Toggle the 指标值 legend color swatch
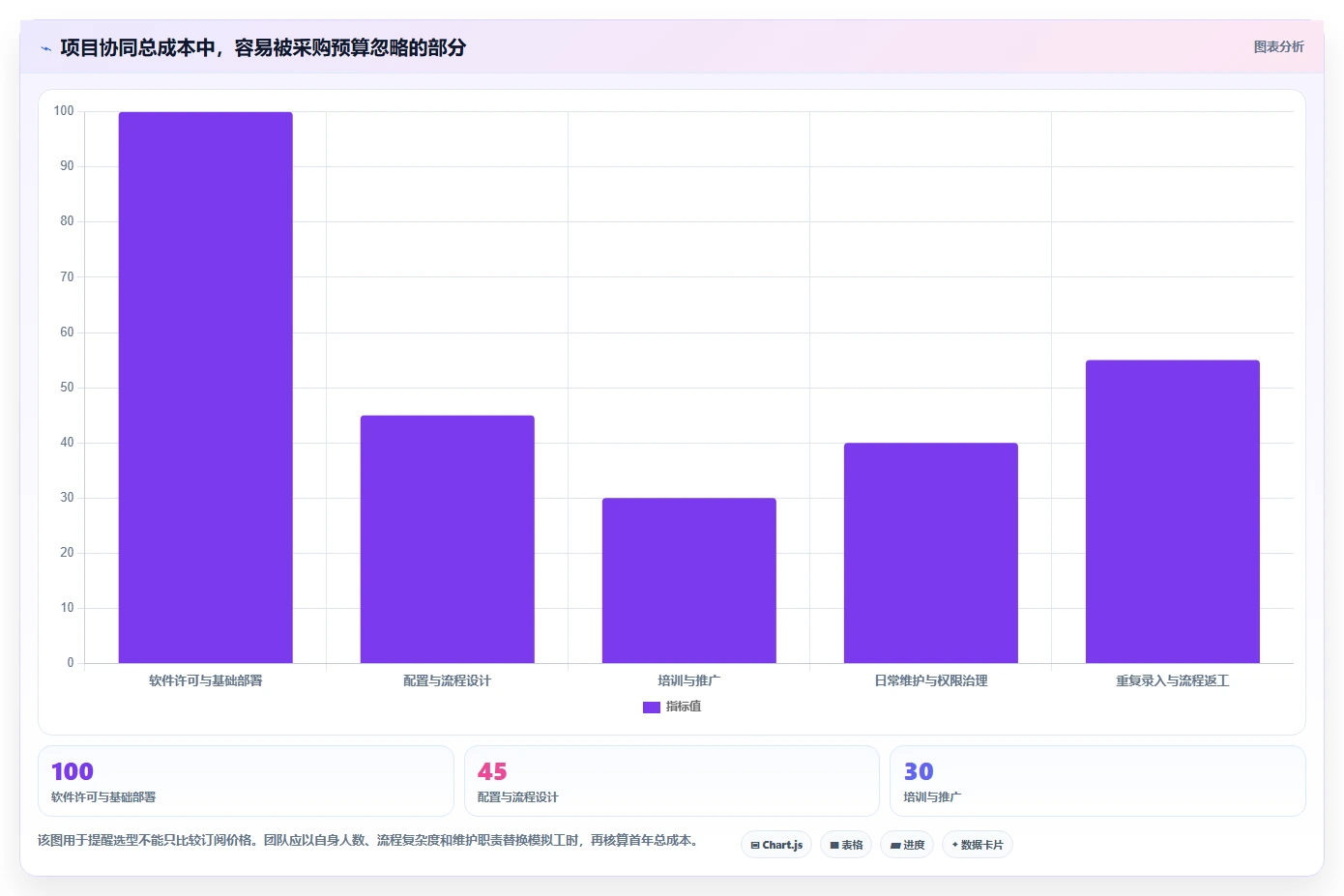Viewport: 1344px width, 896px height. (651, 708)
